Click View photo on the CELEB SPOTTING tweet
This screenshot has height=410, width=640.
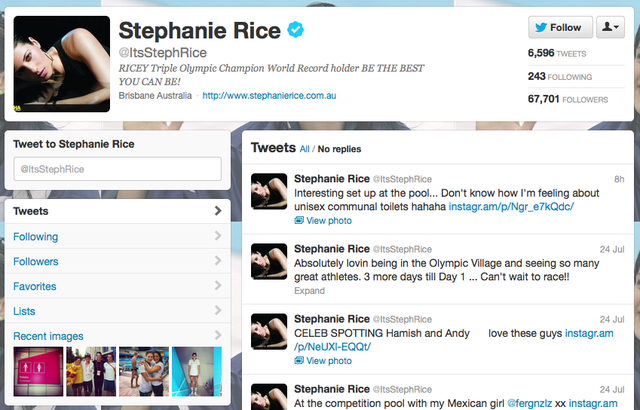point(329,361)
